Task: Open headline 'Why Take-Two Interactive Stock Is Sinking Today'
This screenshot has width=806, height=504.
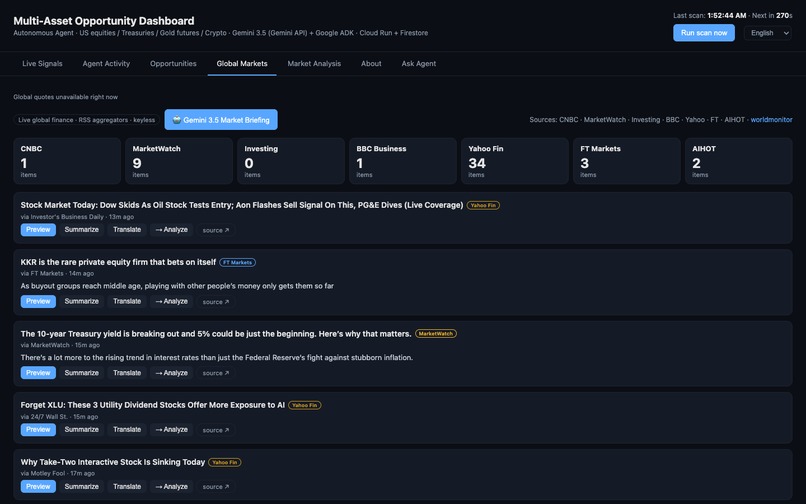Action: pos(113,462)
